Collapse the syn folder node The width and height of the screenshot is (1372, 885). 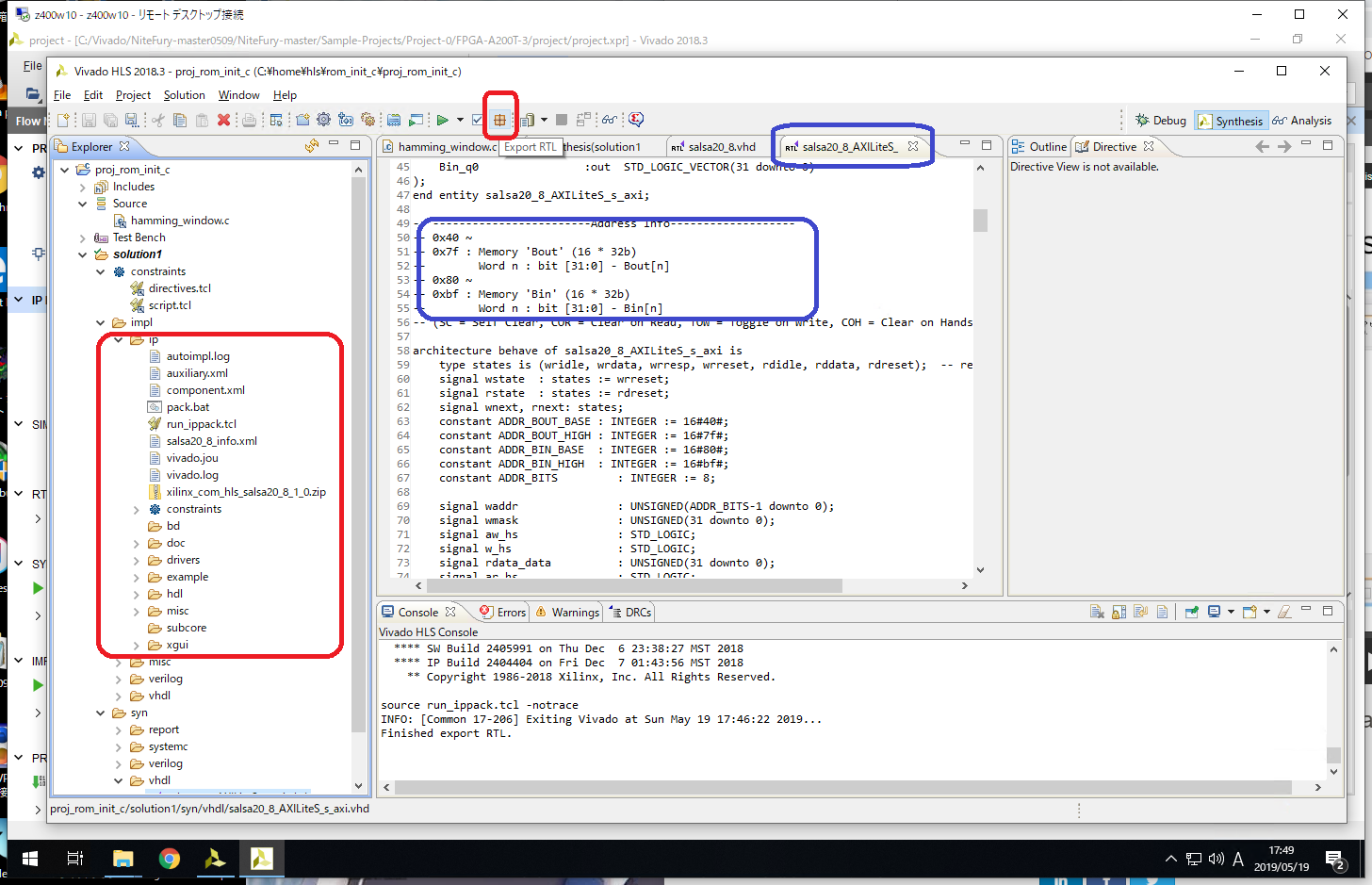coord(100,713)
